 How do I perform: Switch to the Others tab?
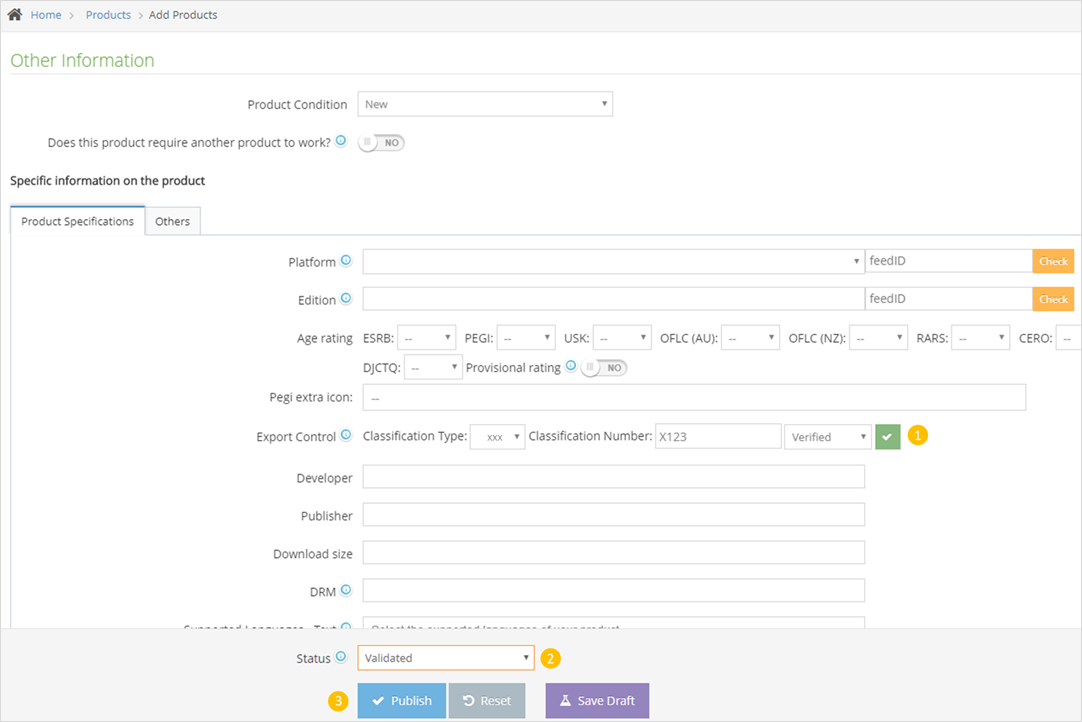click(x=172, y=221)
